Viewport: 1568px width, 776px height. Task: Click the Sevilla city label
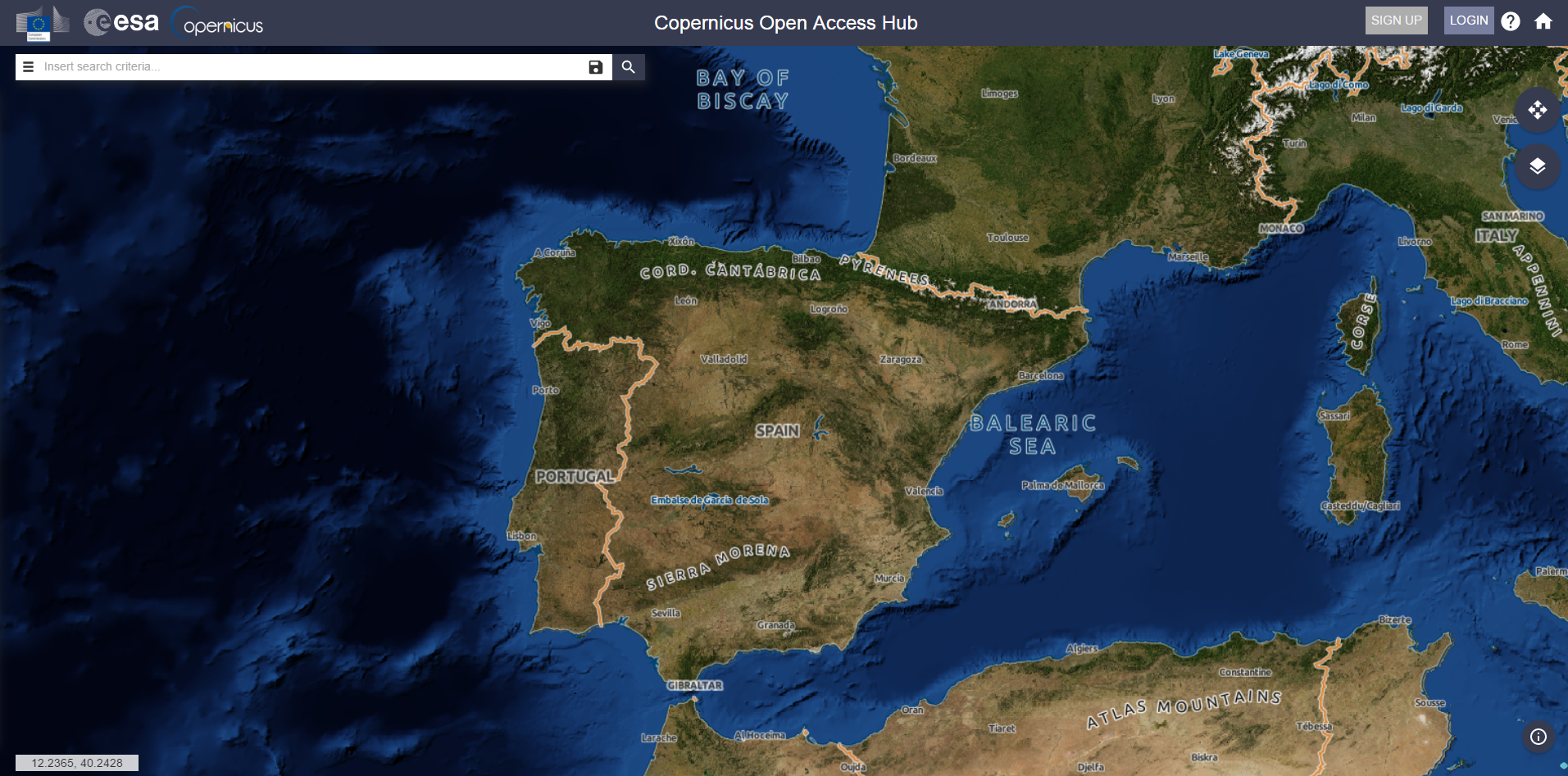(666, 613)
